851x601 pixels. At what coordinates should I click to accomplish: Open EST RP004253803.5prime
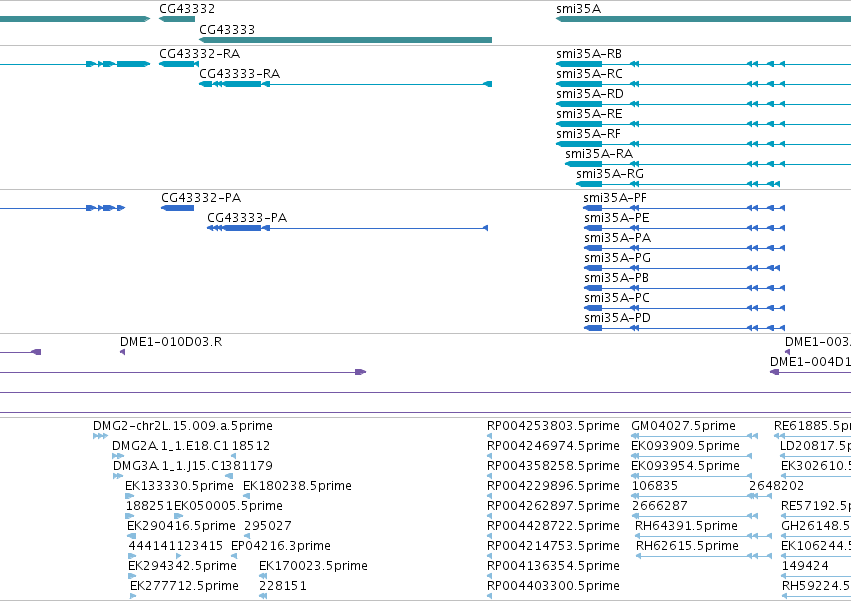pos(553,426)
